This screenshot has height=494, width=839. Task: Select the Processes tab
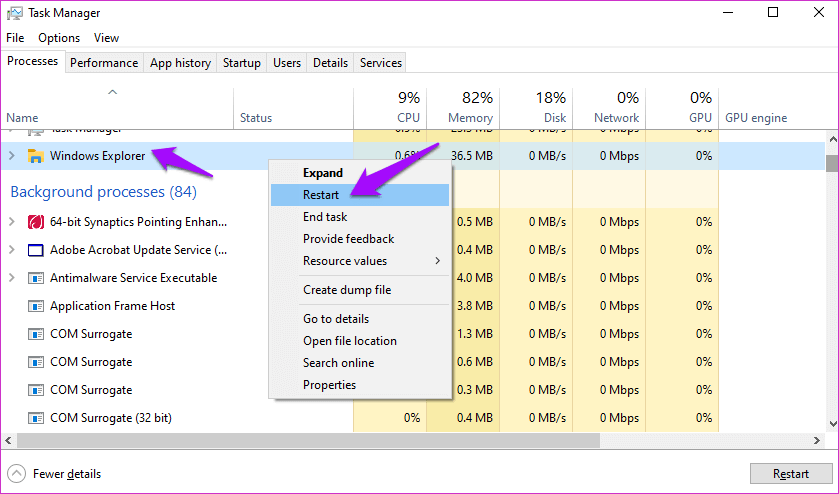click(33, 61)
